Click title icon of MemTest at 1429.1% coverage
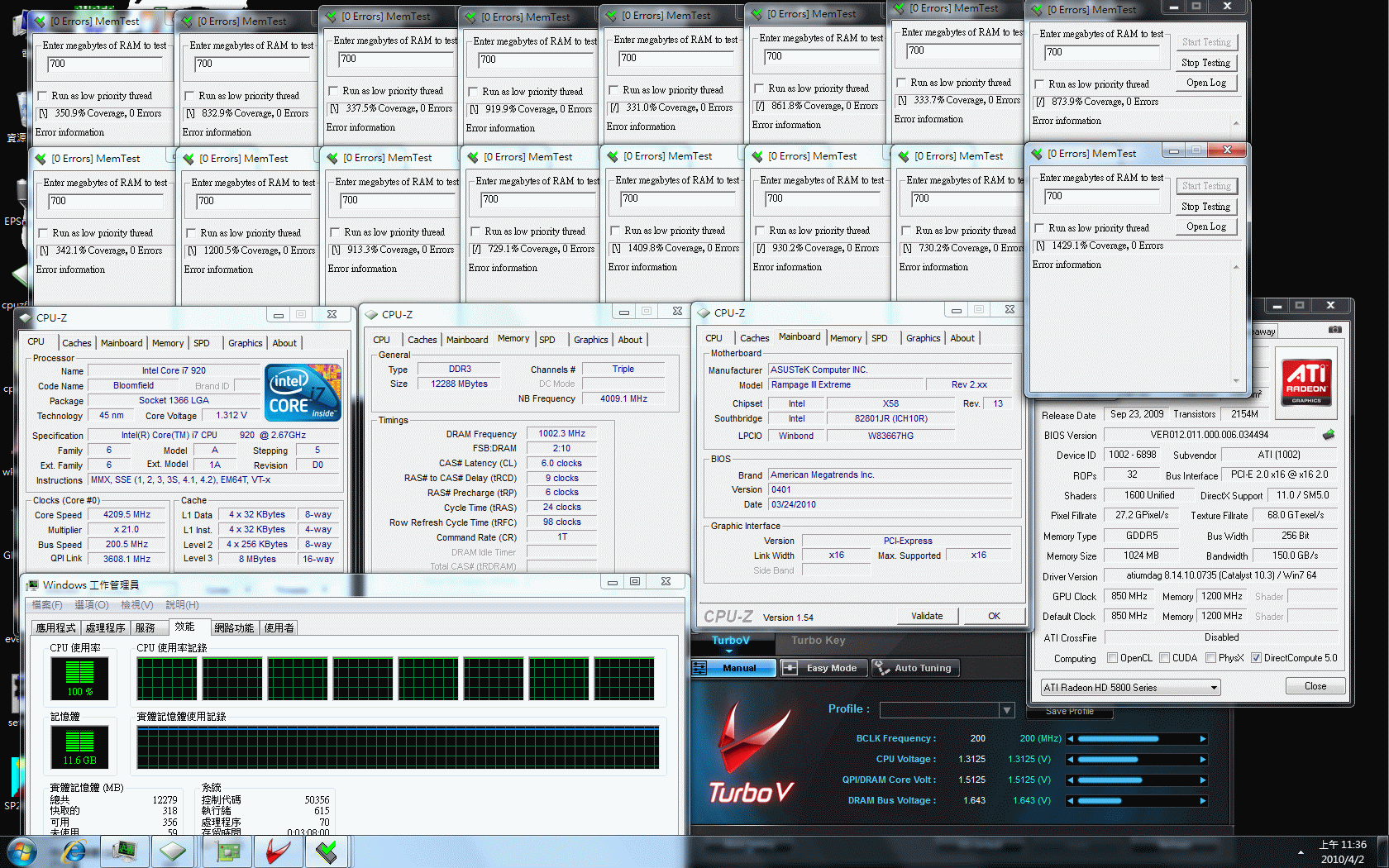1389x868 pixels. pyautogui.click(x=1038, y=154)
